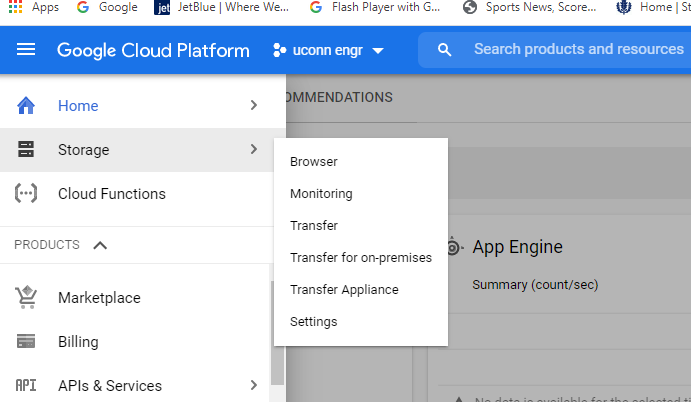Click the Billing card icon
The width and height of the screenshot is (691, 402).
pyautogui.click(x=26, y=341)
